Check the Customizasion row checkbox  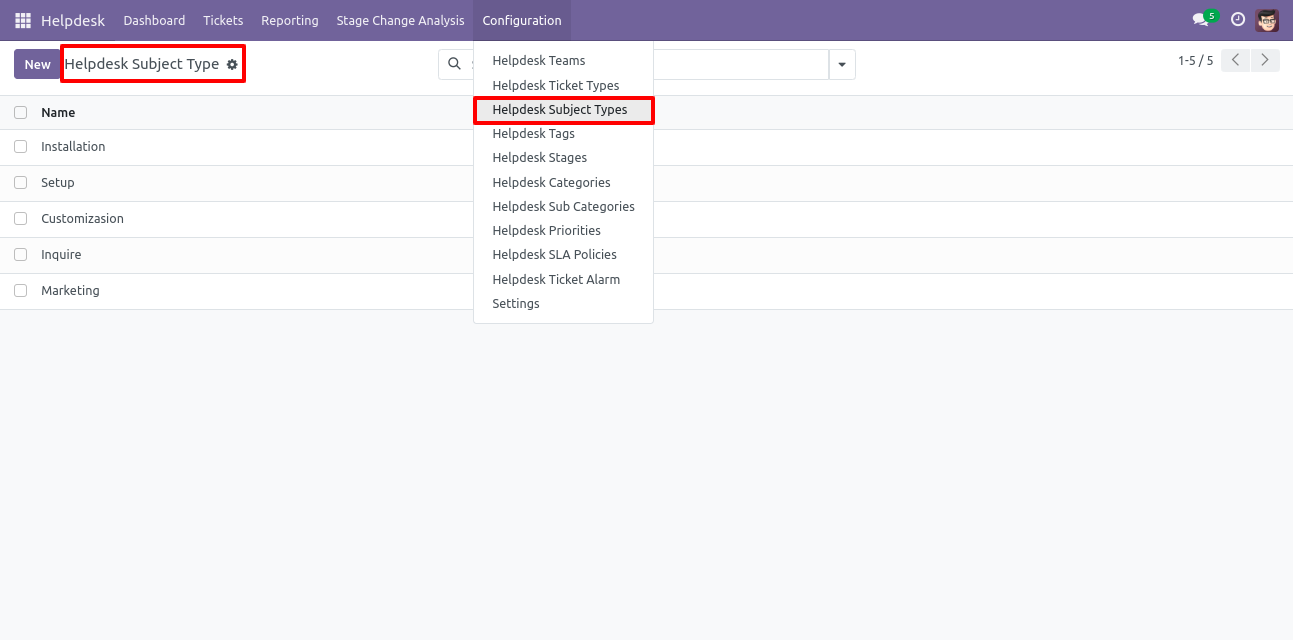click(20, 219)
